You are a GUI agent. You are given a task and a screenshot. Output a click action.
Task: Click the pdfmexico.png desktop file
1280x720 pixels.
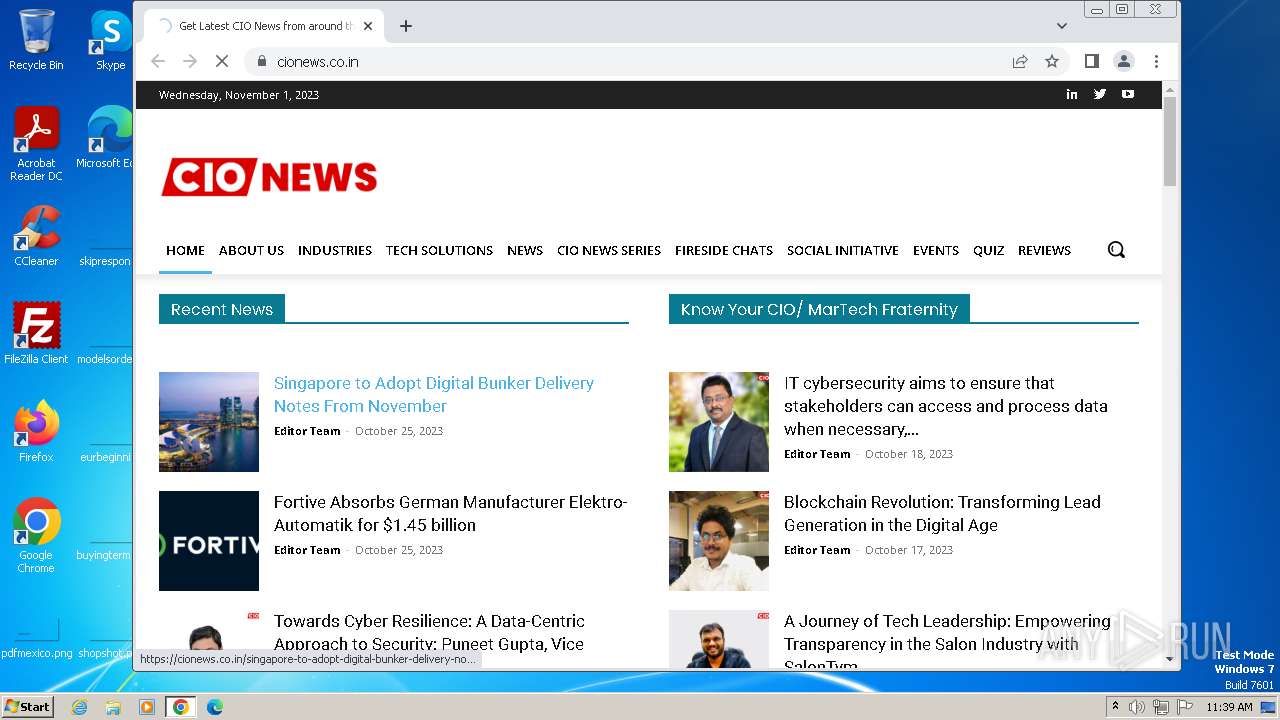(37, 640)
